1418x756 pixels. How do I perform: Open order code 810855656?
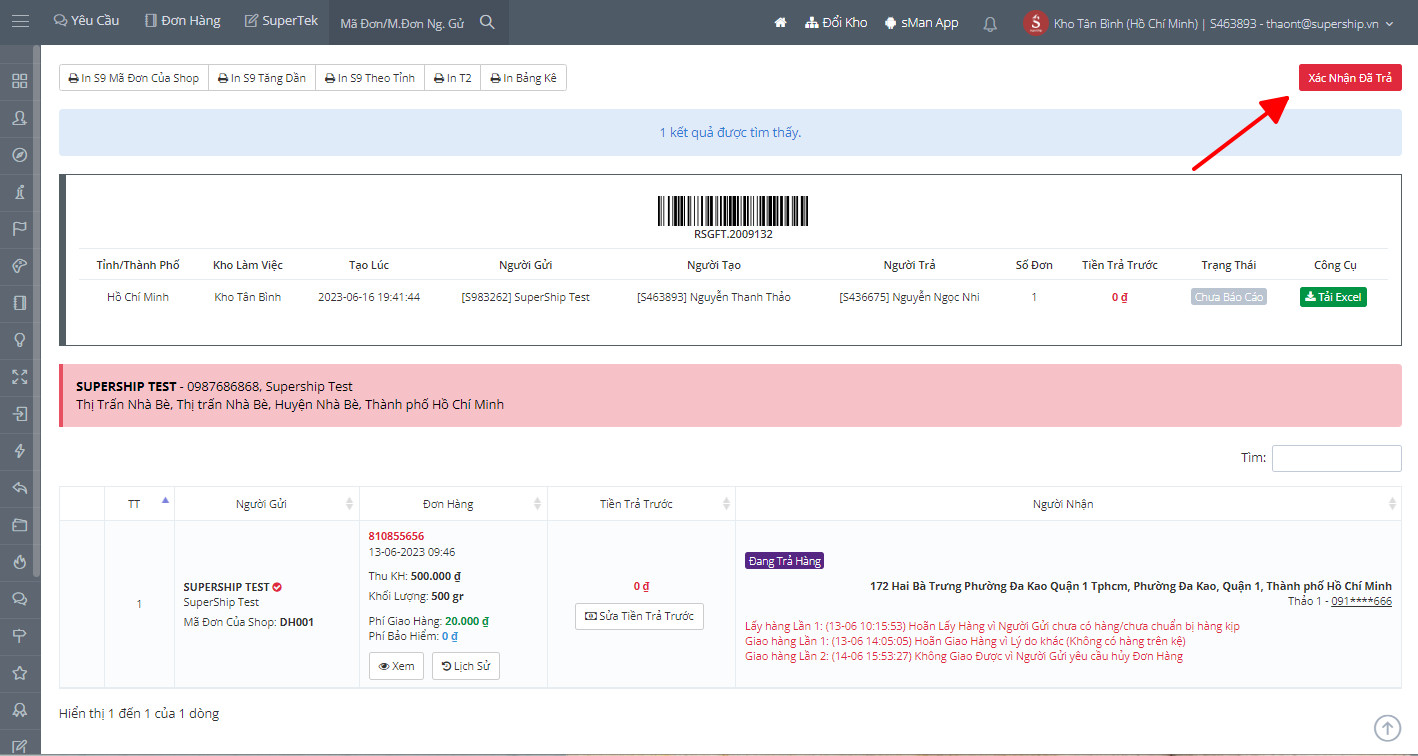[396, 536]
